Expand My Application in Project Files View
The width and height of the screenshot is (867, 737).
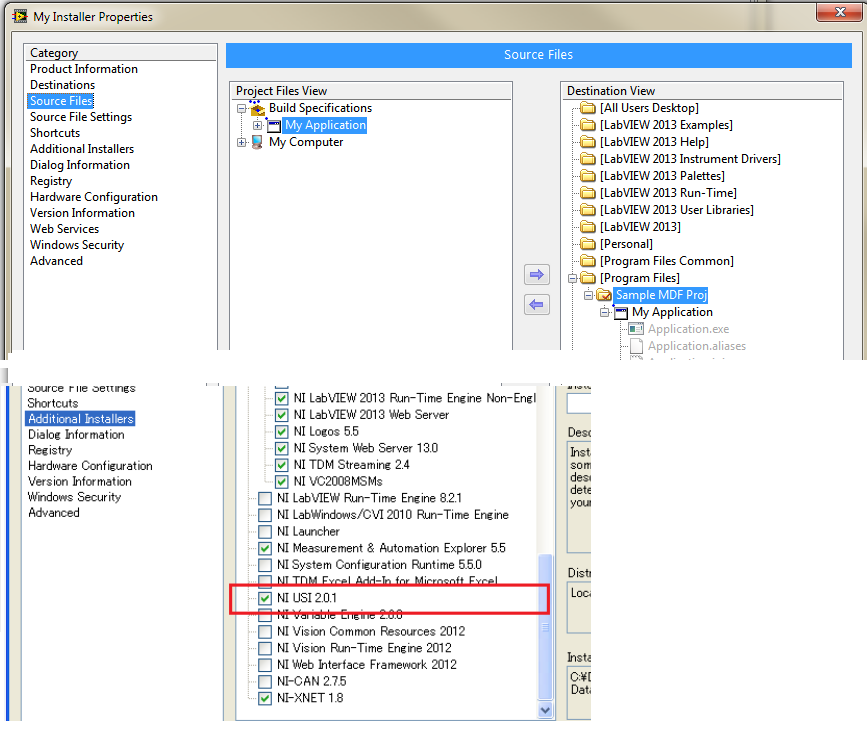point(258,126)
